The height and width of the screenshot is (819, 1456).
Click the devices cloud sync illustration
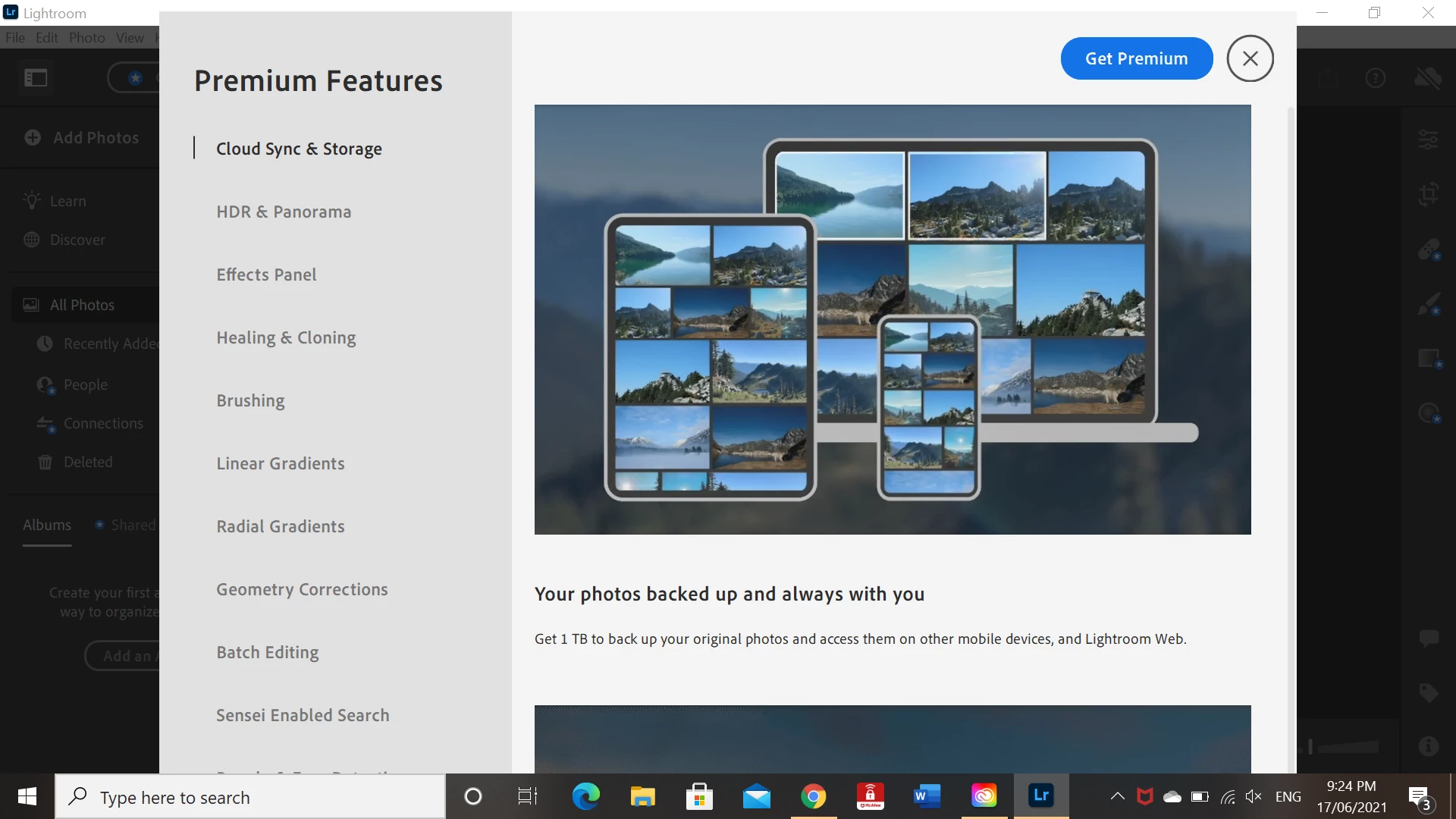click(892, 319)
